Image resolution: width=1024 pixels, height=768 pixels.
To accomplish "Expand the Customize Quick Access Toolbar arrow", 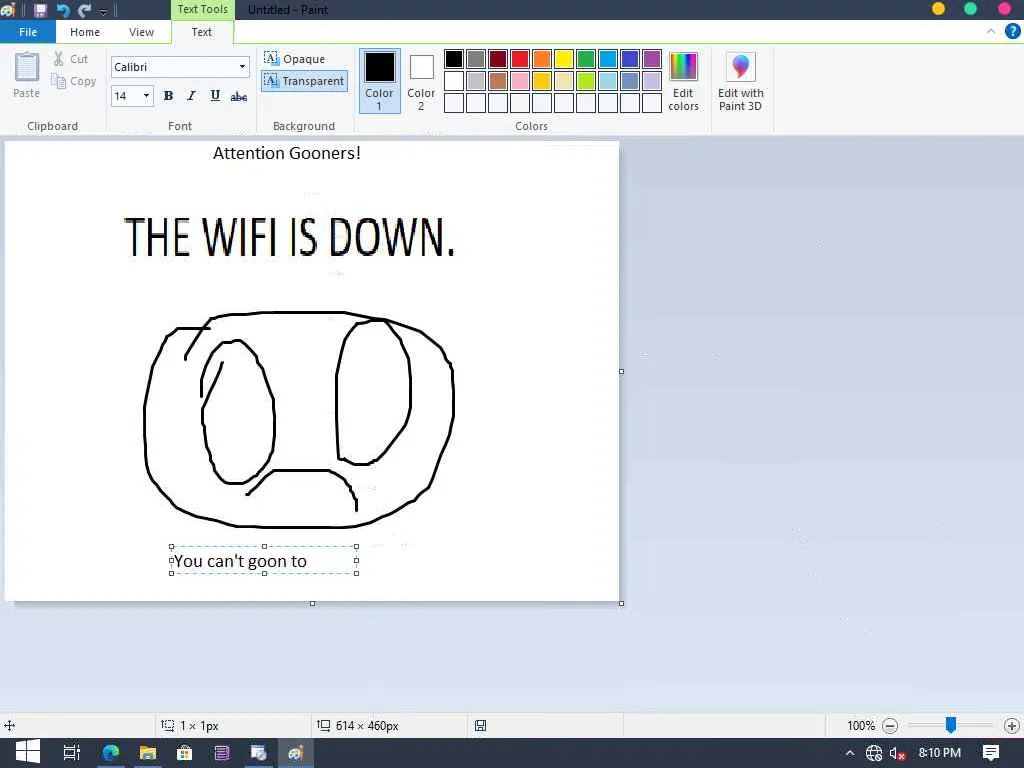I will 103,12.
